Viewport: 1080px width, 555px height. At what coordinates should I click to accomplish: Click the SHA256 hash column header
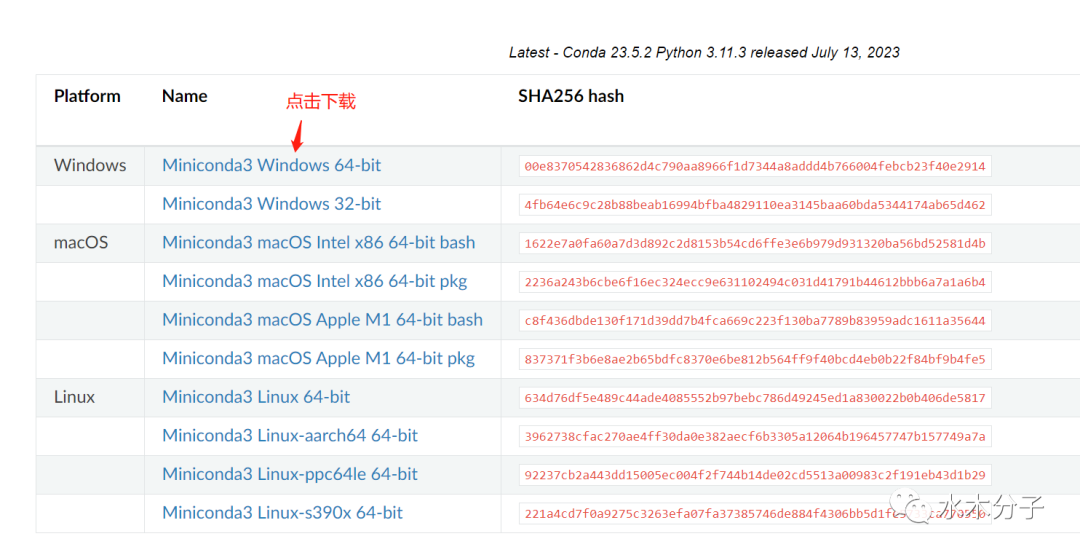pyautogui.click(x=571, y=96)
